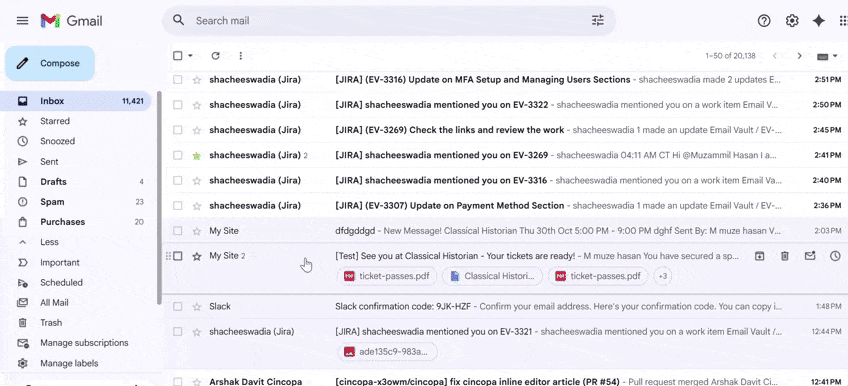
Task: Open the Purchases label
Action: click(x=77, y=222)
